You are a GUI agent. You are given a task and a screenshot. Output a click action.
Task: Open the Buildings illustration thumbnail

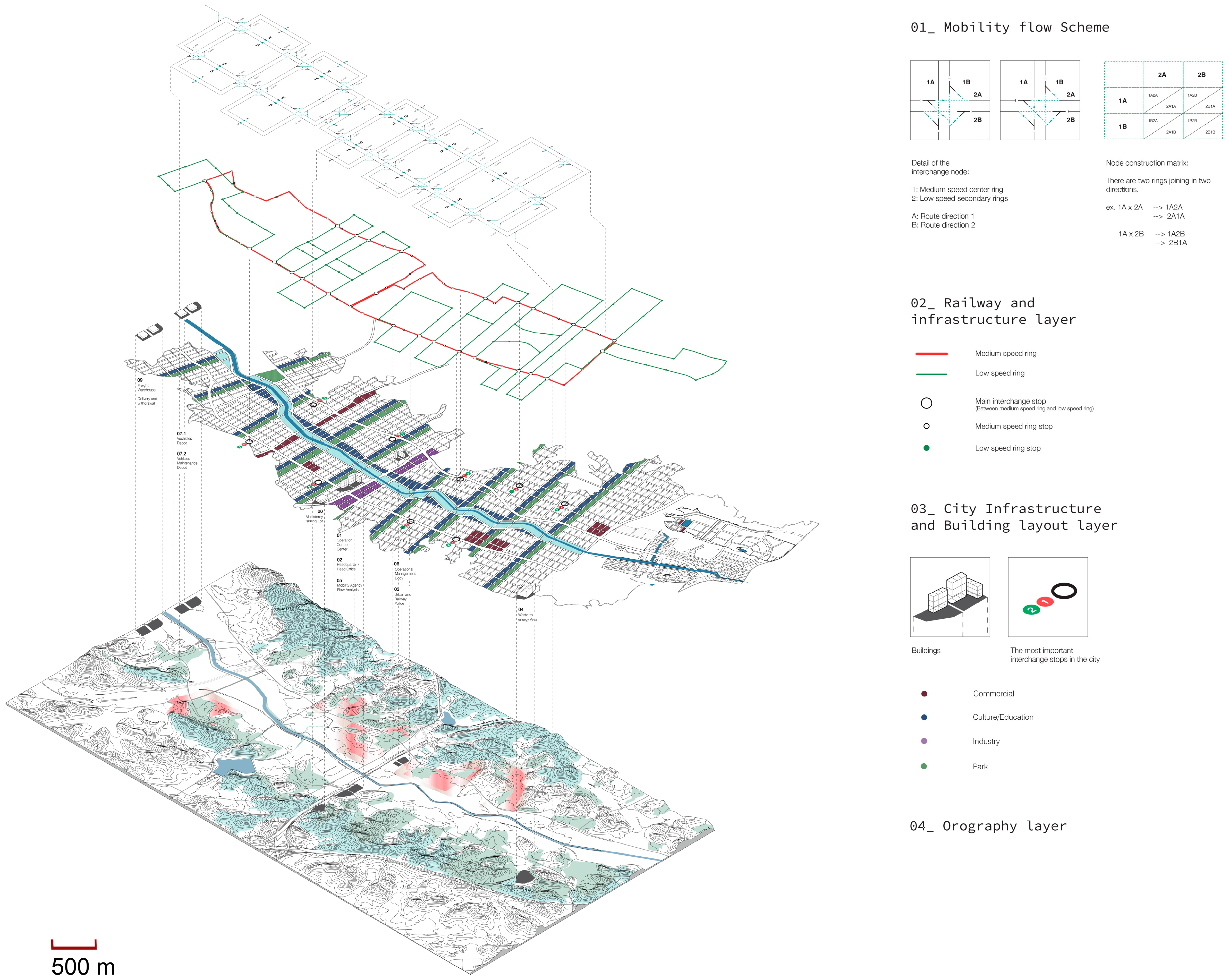tap(950, 597)
